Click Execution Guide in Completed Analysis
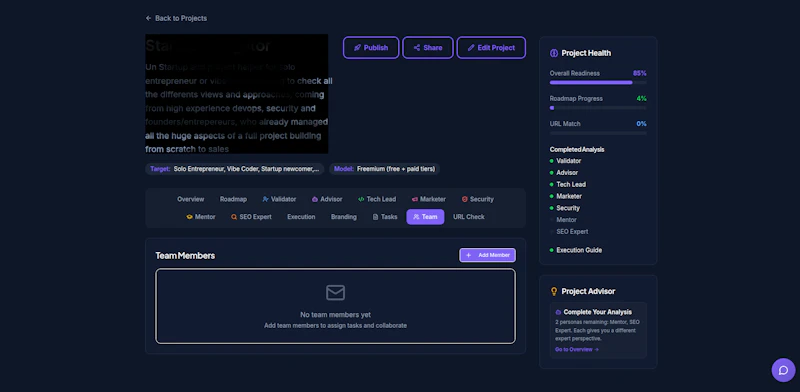The image size is (800, 392). (x=579, y=250)
